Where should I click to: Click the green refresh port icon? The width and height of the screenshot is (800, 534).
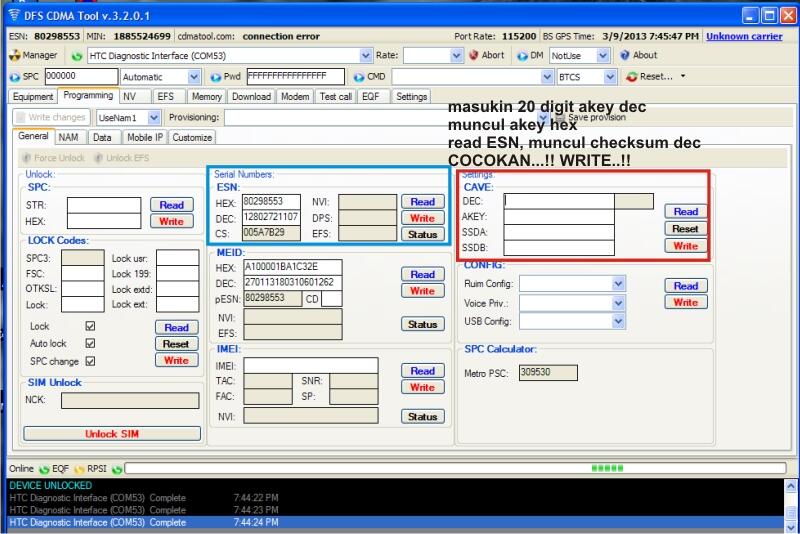tap(77, 56)
